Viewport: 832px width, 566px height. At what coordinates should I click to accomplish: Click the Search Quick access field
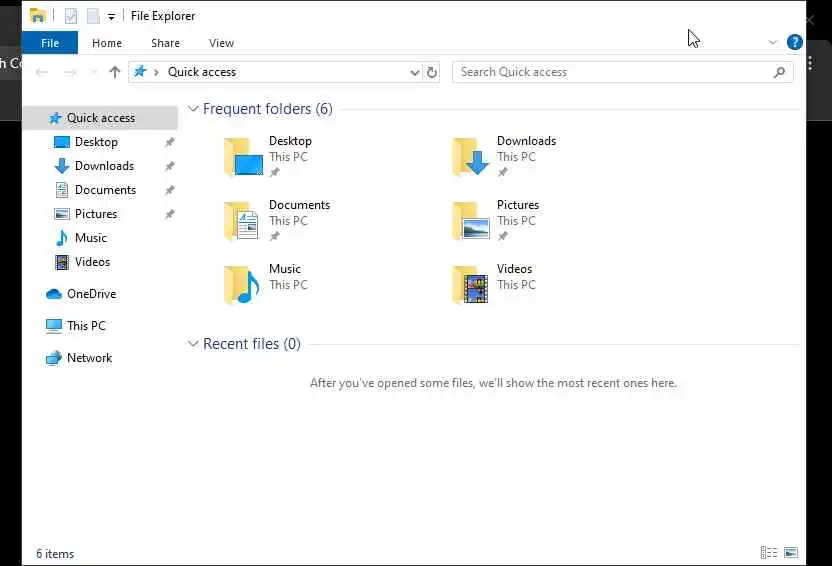click(622, 72)
